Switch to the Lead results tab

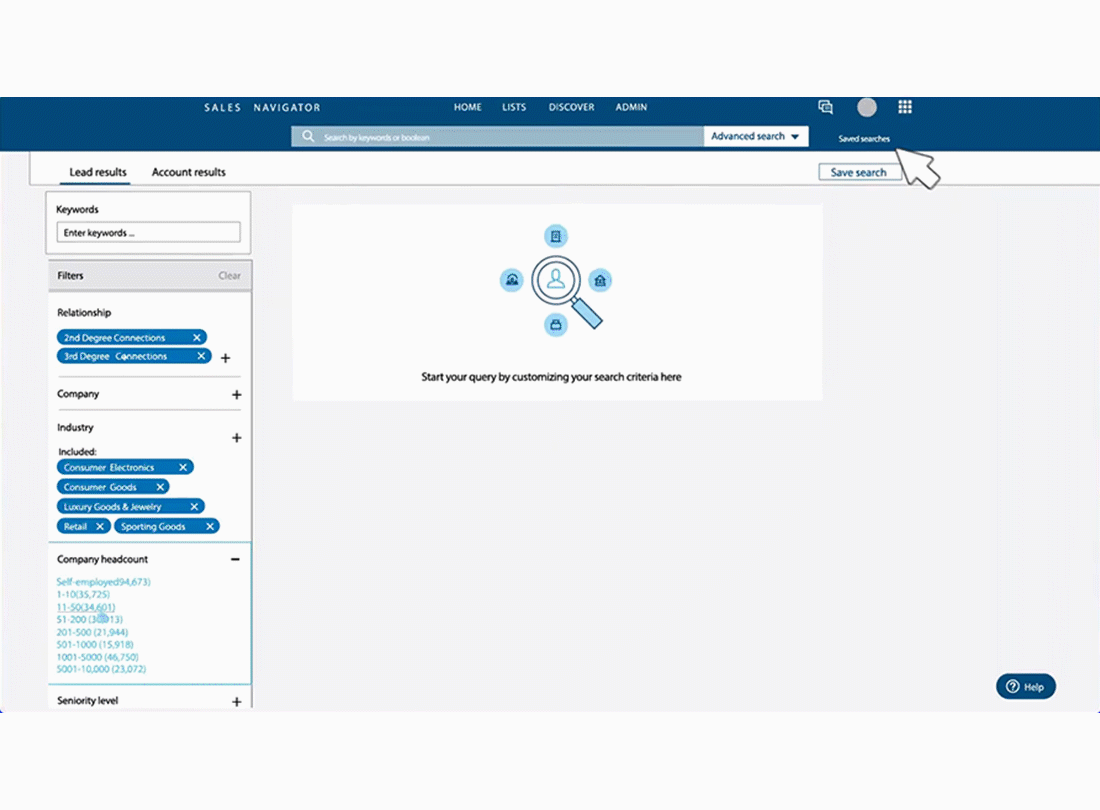pos(98,172)
